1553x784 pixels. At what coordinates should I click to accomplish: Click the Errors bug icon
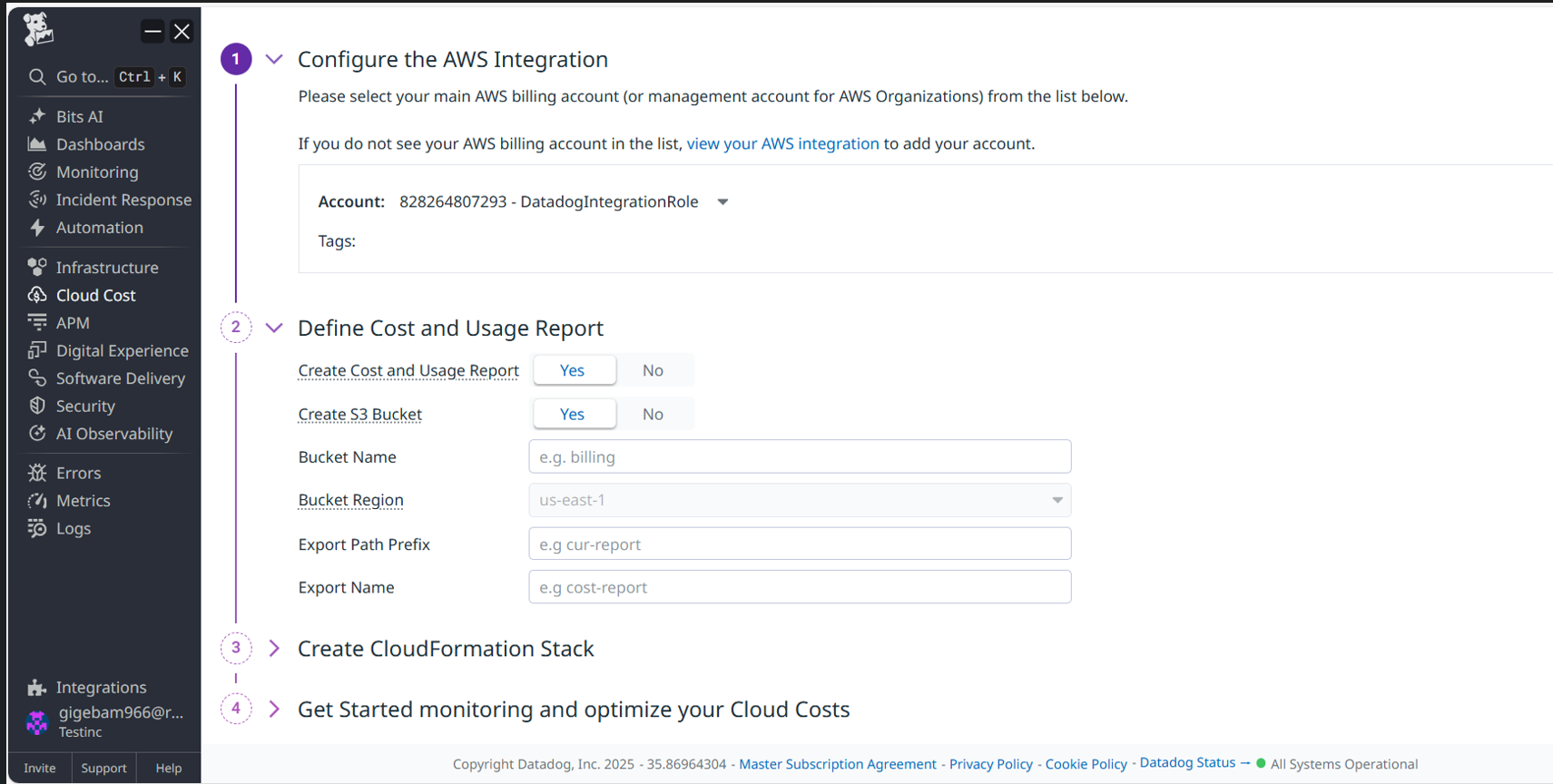pos(37,473)
